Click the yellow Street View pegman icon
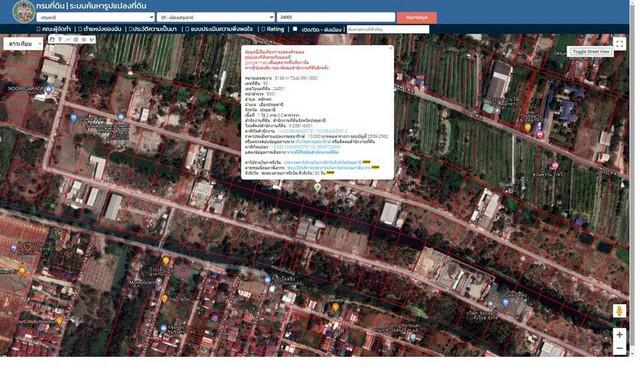Viewport: 640px width, 373px height. (619, 311)
